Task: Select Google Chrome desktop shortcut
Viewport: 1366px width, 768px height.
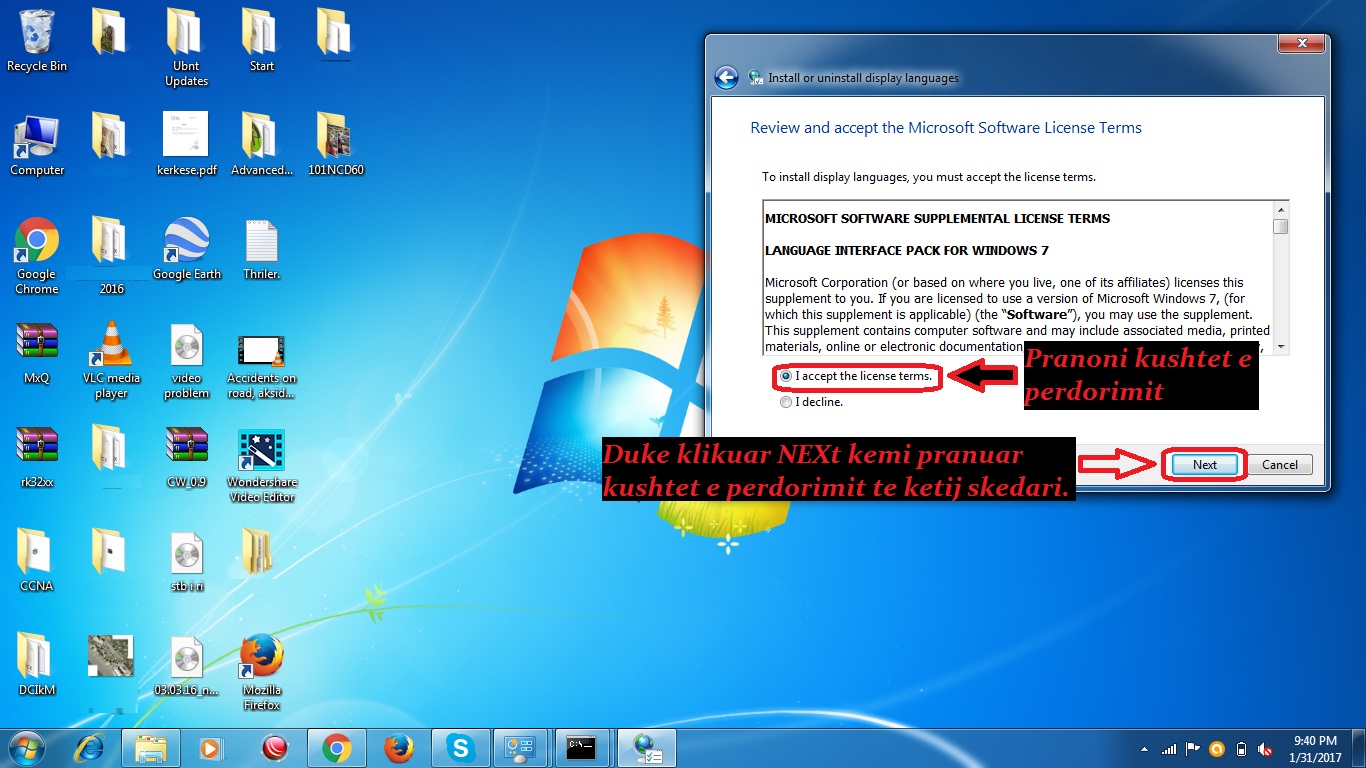Action: click(37, 256)
